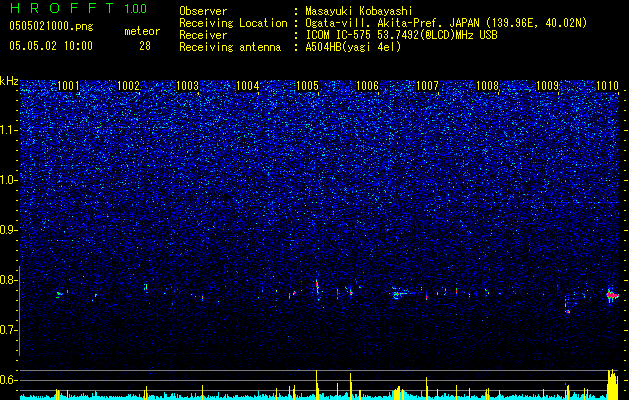The height and width of the screenshot is (400, 629).
Task: Click the 1003 time marker
Action: tap(188, 85)
